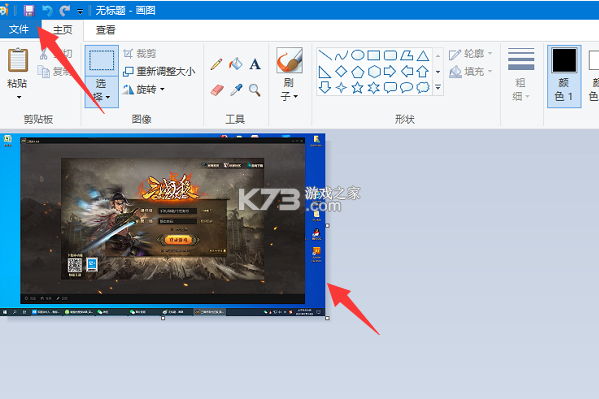Select the Pencil tool
The height and width of the screenshot is (399, 599).
pyautogui.click(x=216, y=64)
